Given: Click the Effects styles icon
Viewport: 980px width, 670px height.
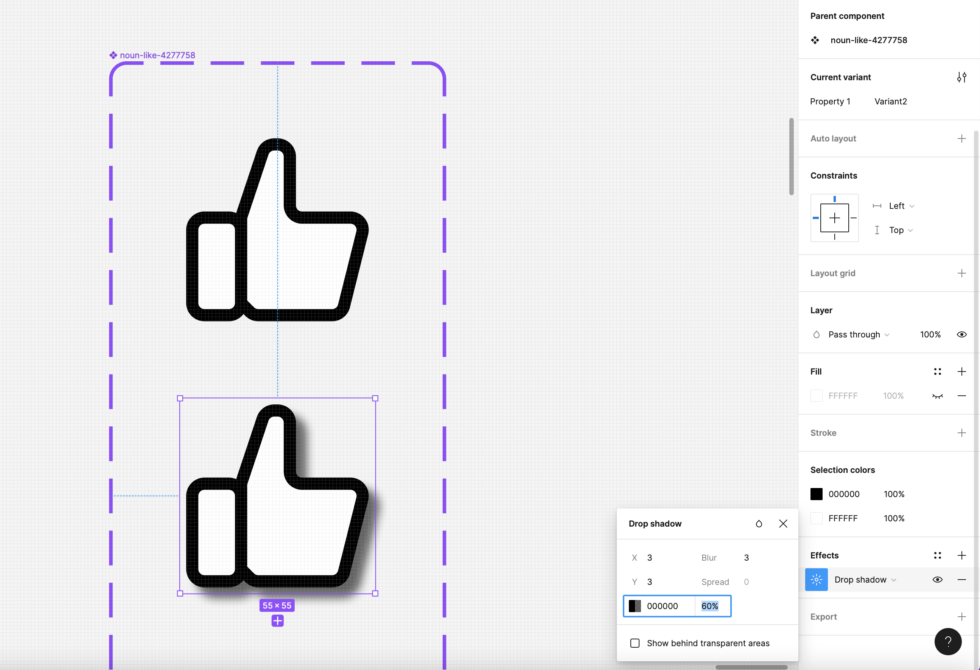Looking at the screenshot, I should click(x=938, y=555).
